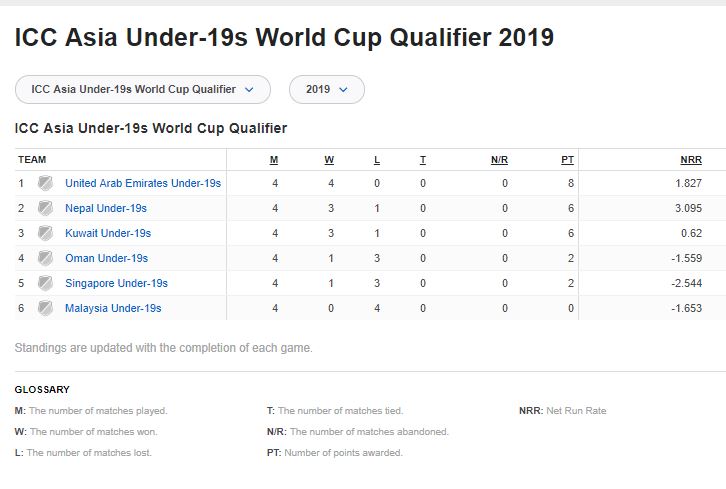Open United Arab Emirates Under-19s team link

[143, 183]
